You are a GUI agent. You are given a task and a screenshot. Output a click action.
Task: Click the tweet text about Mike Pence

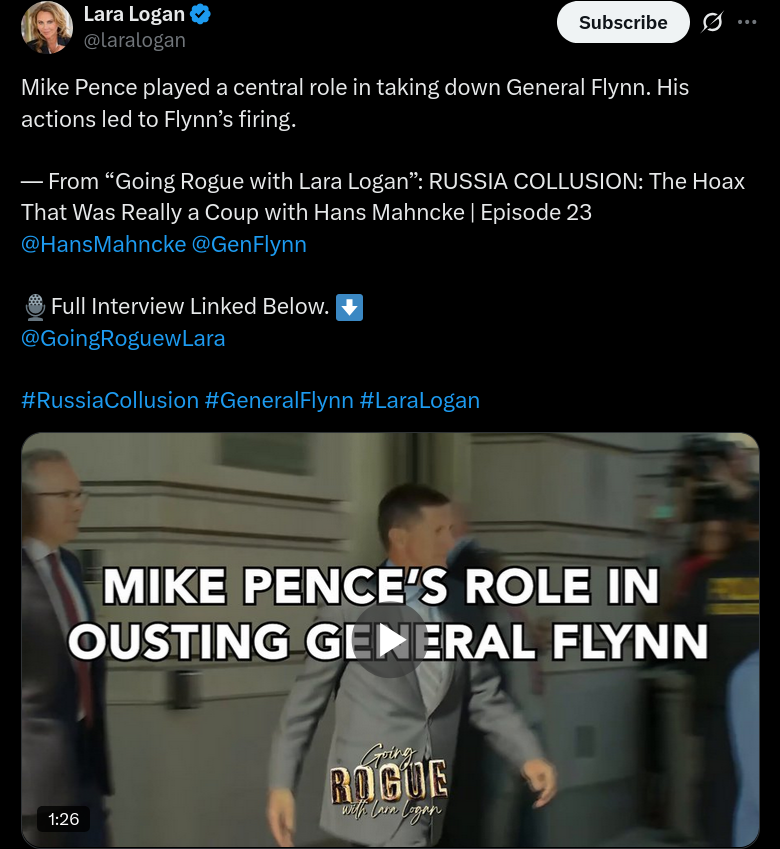point(355,103)
